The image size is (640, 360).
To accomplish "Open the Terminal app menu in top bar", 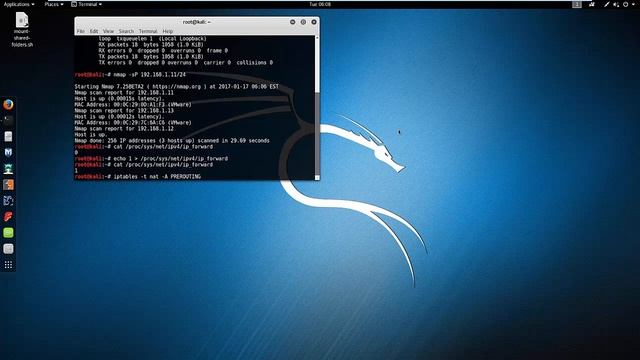I will [x=87, y=4].
